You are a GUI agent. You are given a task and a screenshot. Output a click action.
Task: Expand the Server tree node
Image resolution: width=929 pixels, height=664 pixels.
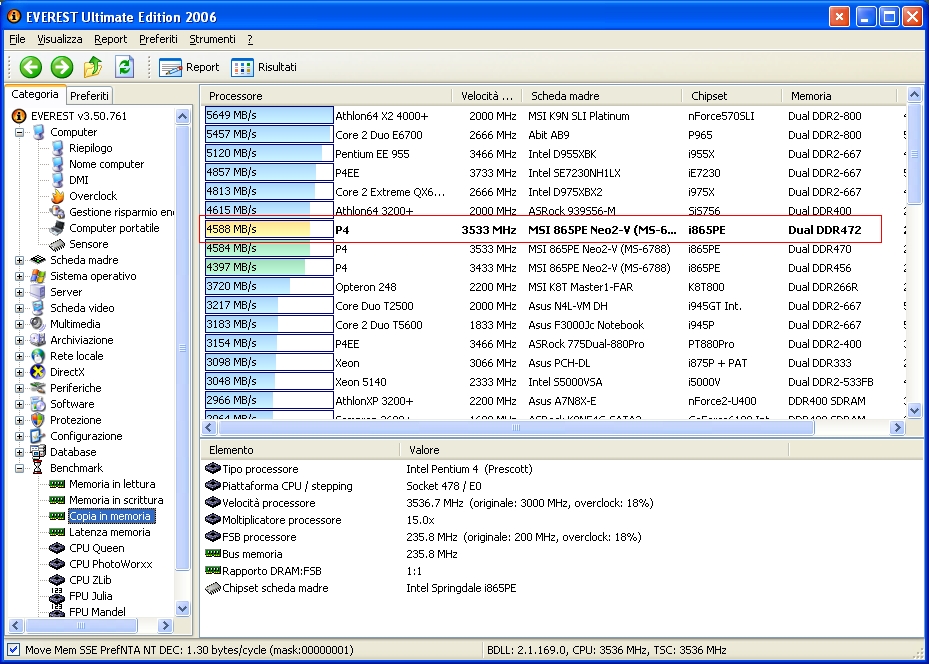20,292
